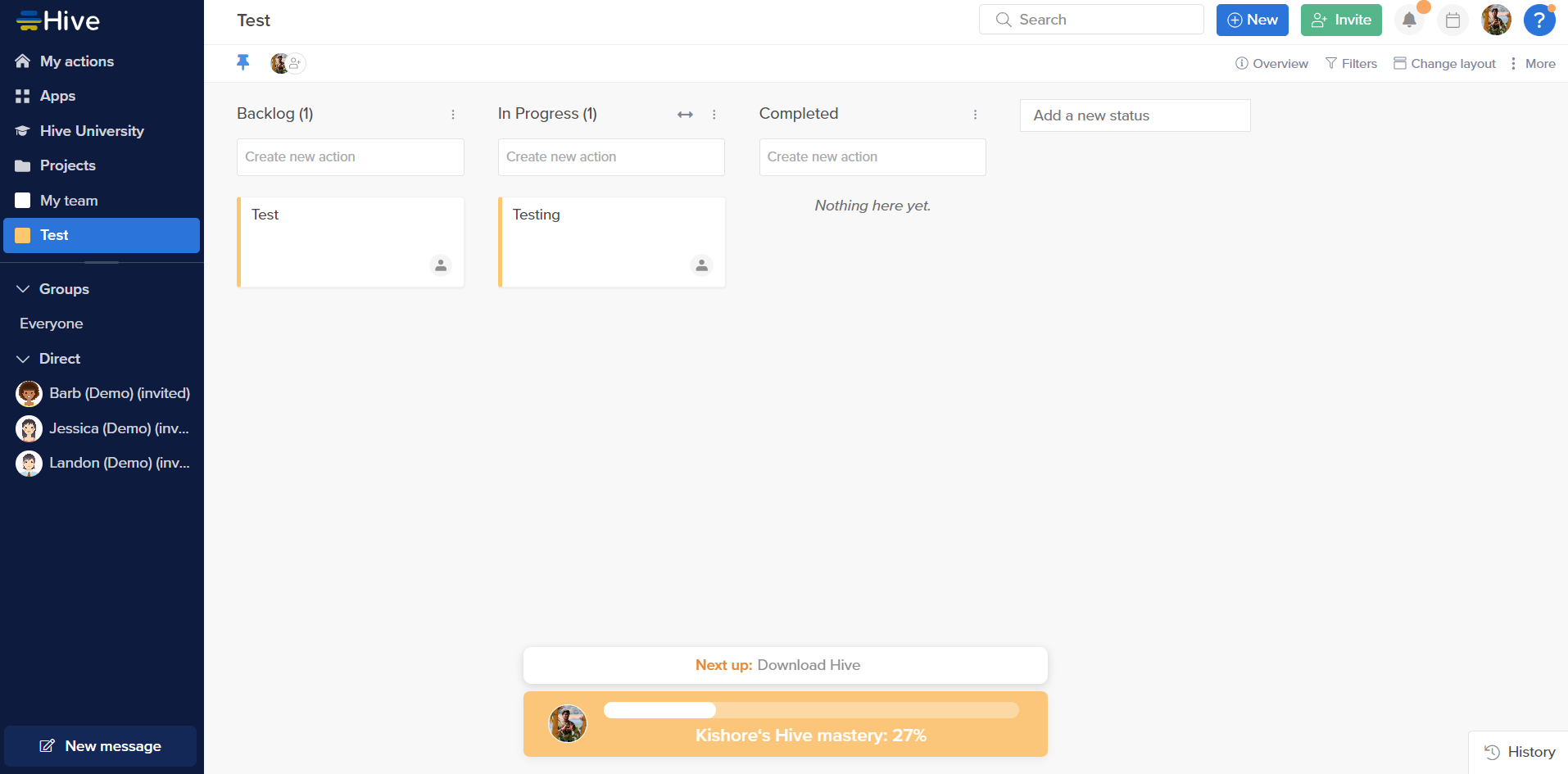
Task: Open the user profile avatar in header
Action: point(1496,20)
